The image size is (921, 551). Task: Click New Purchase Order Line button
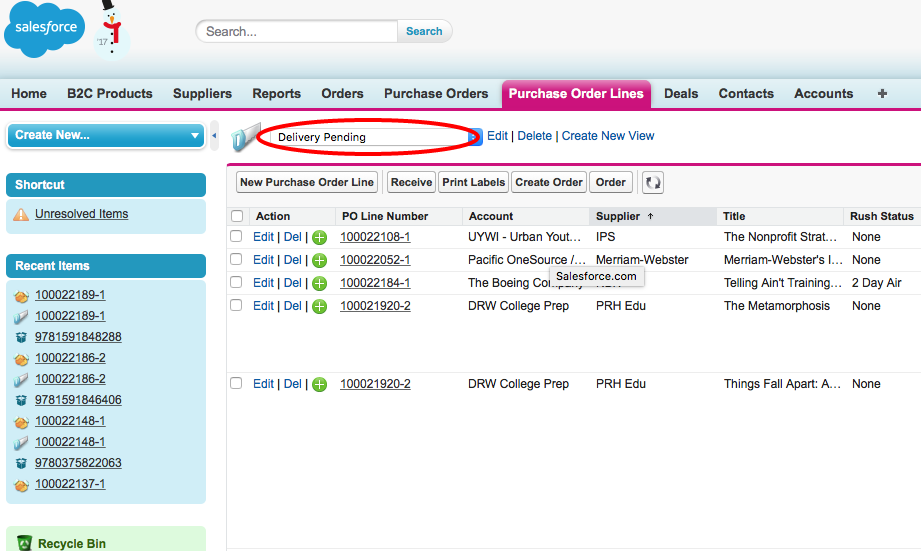point(307,182)
